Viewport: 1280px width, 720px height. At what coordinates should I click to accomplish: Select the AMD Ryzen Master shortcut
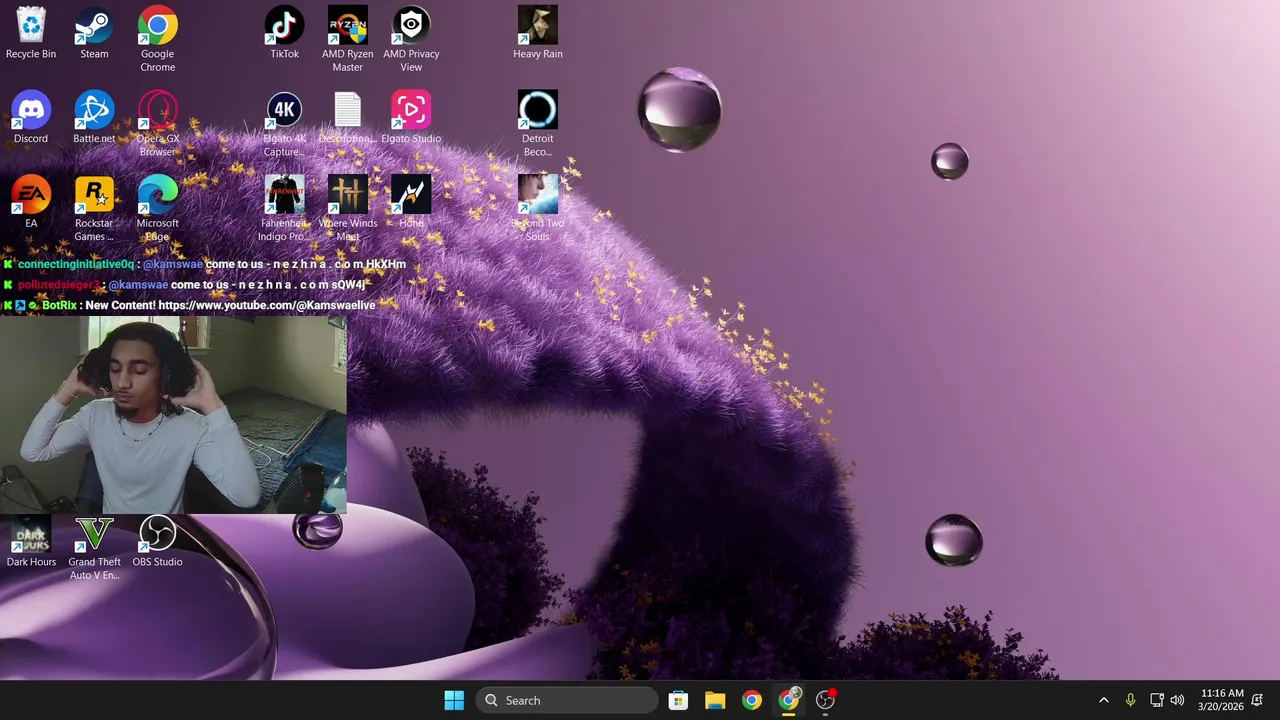pos(347,40)
